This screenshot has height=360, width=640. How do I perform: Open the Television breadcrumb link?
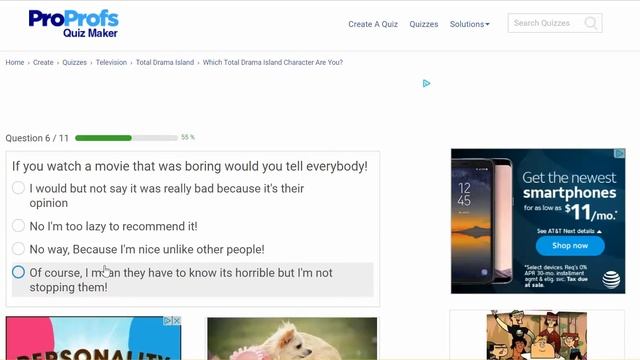[111, 62]
